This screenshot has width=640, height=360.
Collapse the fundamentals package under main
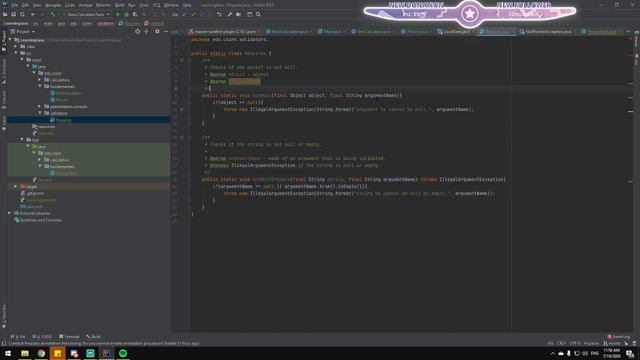tap(40, 87)
